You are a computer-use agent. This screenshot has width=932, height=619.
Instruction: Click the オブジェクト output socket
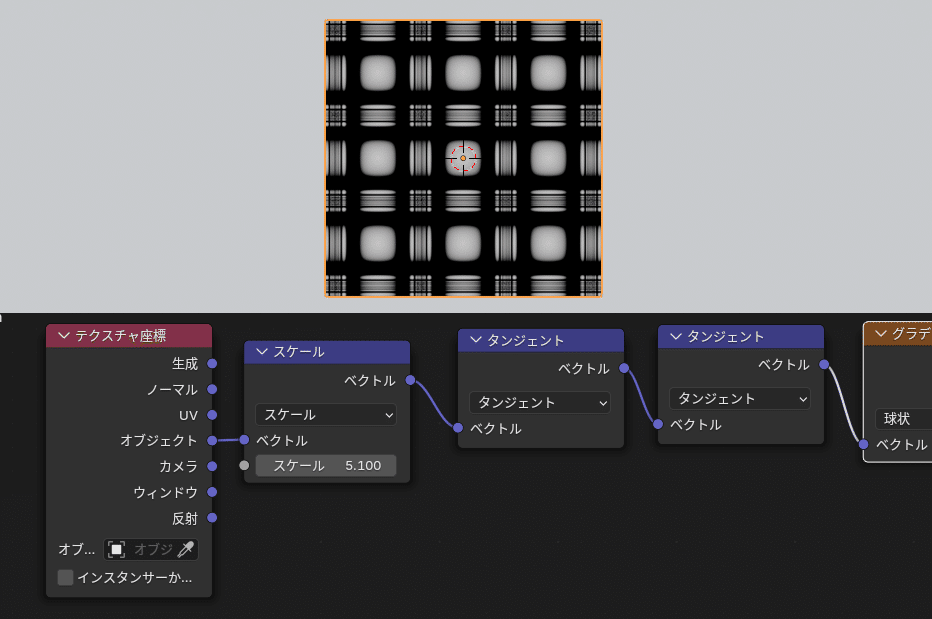click(x=212, y=441)
